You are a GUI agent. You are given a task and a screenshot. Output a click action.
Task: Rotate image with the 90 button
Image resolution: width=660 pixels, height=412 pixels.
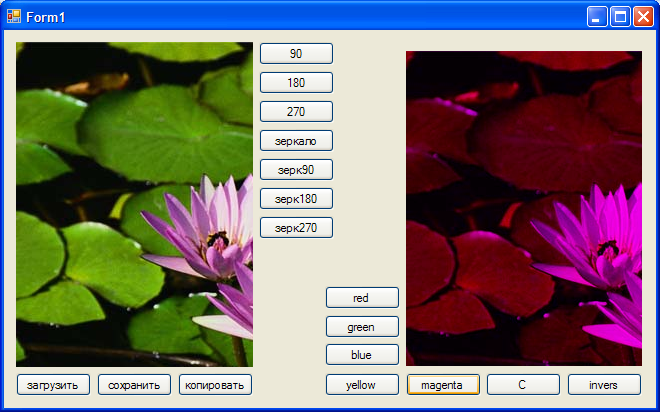coord(296,53)
